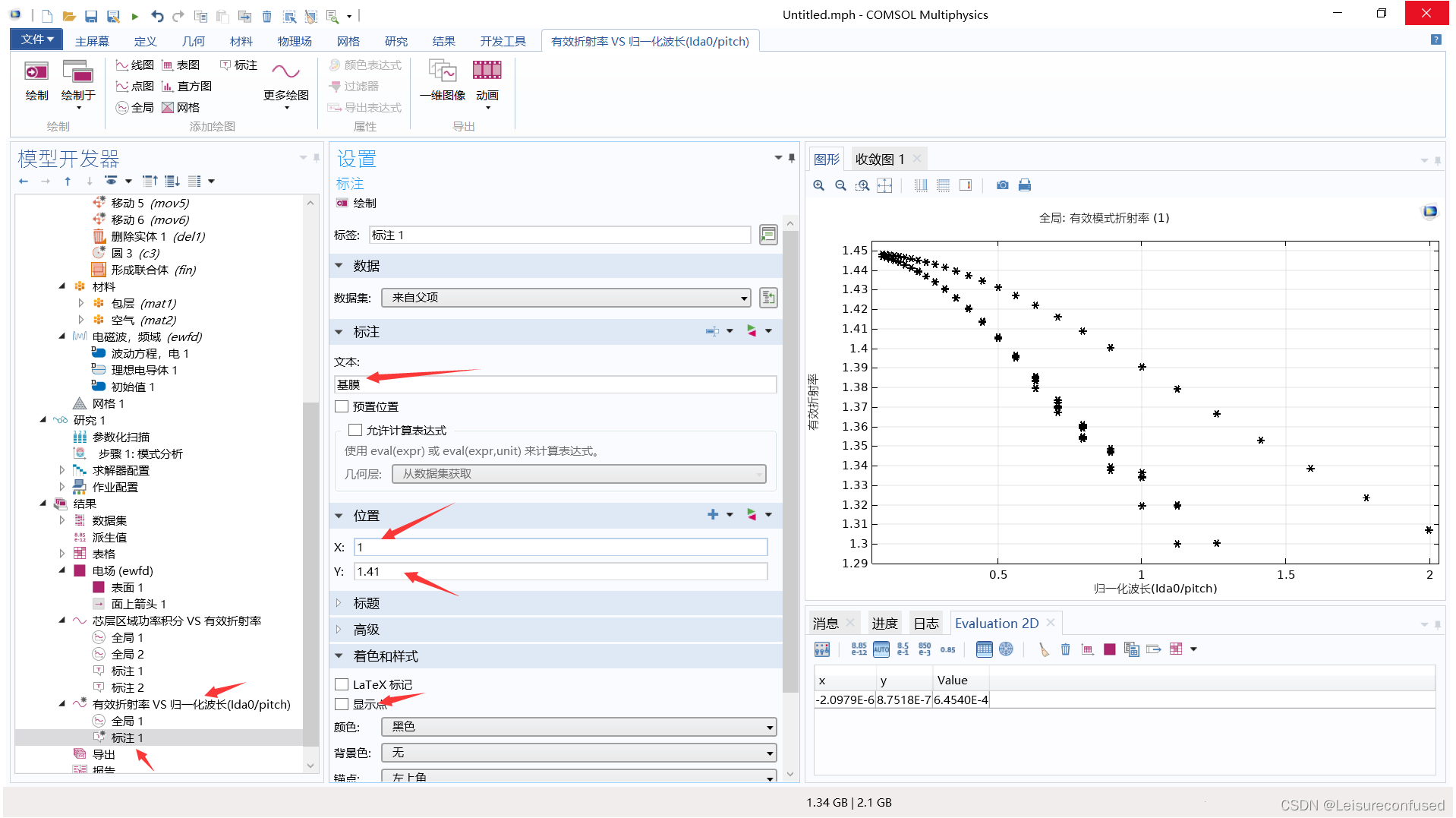Close the Evaluation 2D tab

(x=1051, y=623)
